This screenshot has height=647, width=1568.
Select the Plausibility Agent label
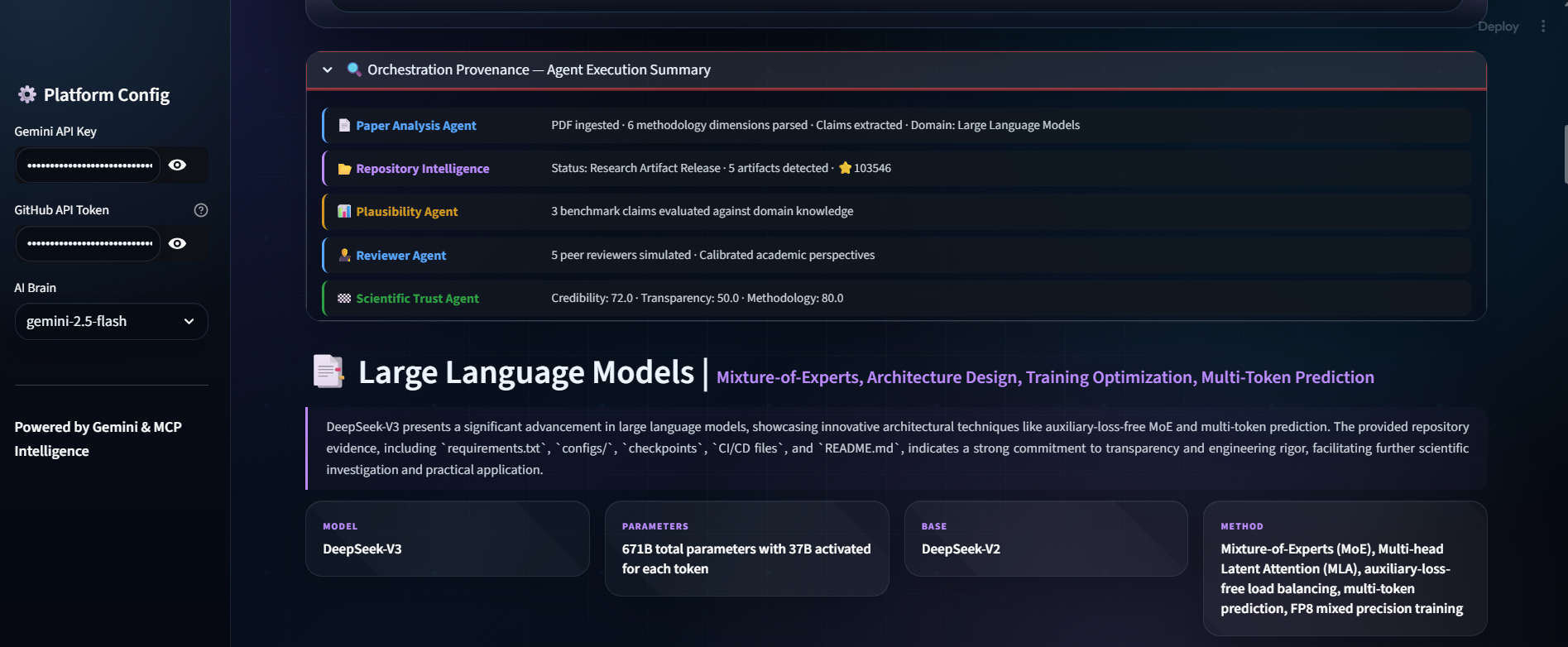tap(407, 212)
